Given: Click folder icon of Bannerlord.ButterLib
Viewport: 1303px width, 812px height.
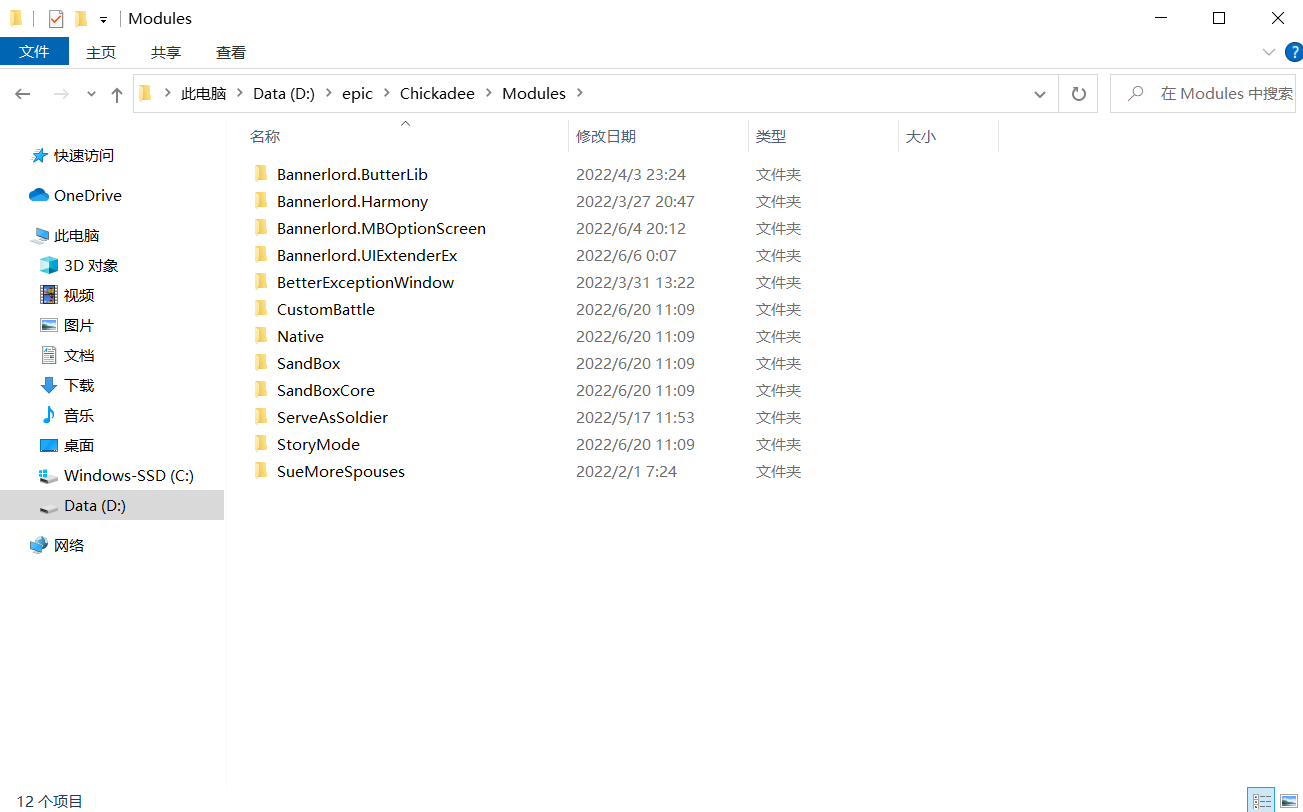Looking at the screenshot, I should point(261,174).
